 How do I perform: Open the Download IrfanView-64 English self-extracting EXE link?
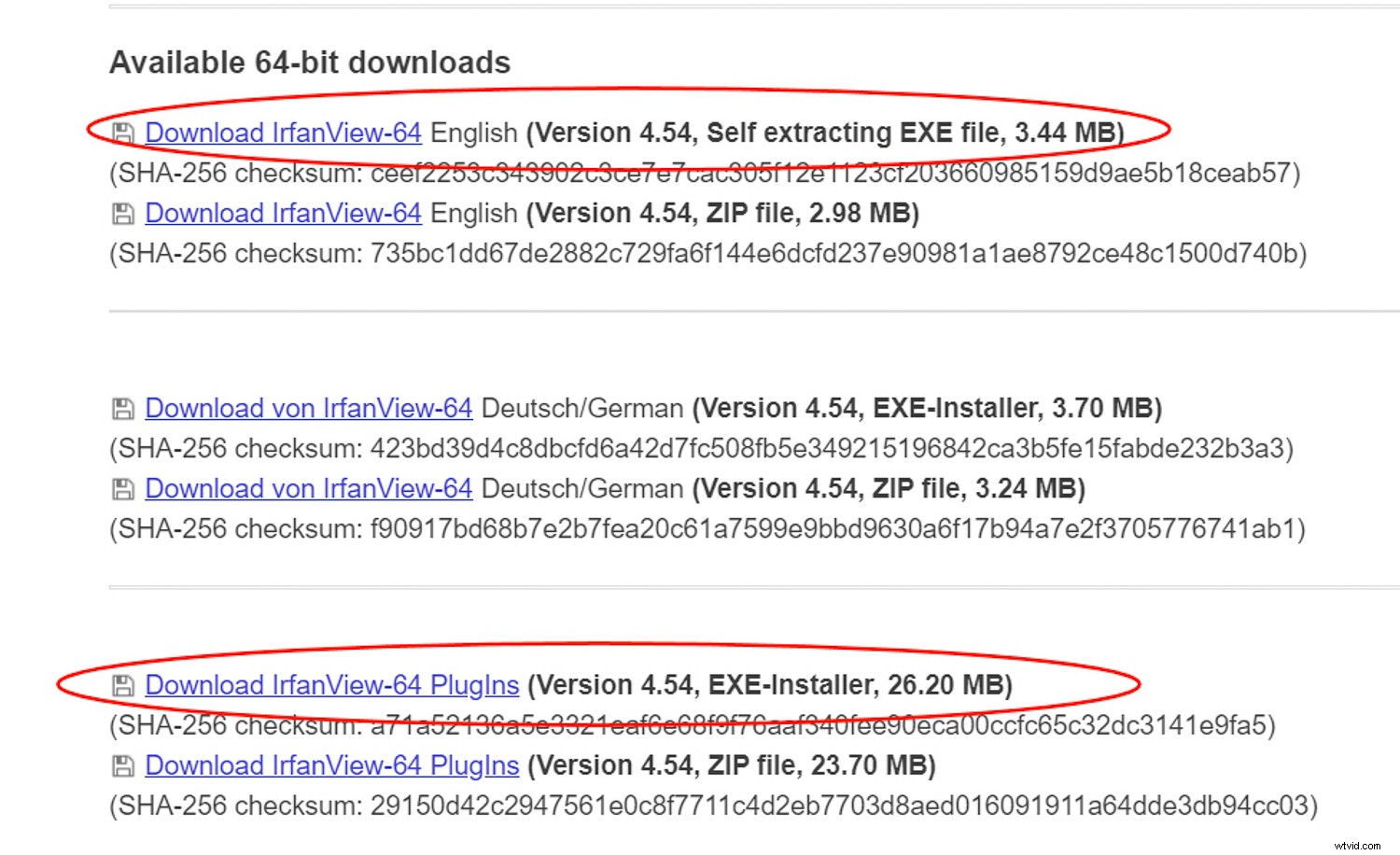pyautogui.click(x=283, y=133)
